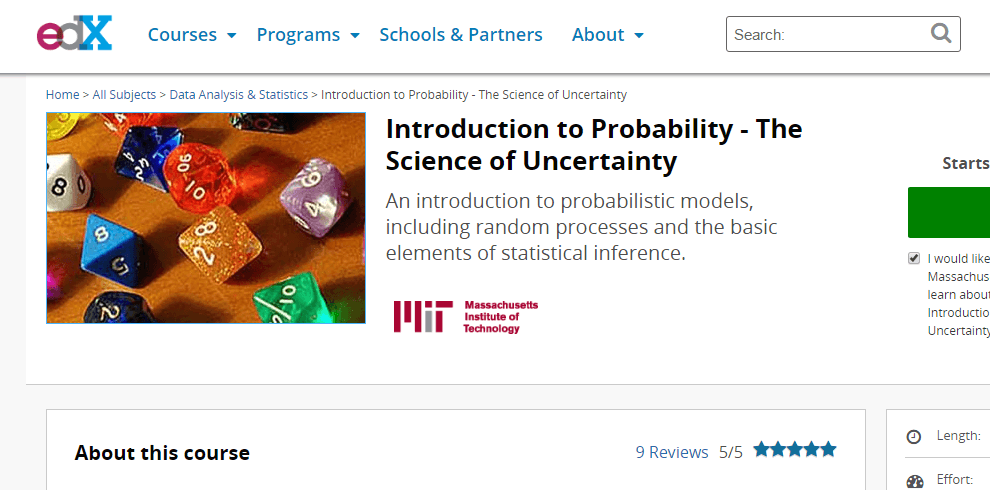
Task: Click the course title heading
Action: point(593,145)
